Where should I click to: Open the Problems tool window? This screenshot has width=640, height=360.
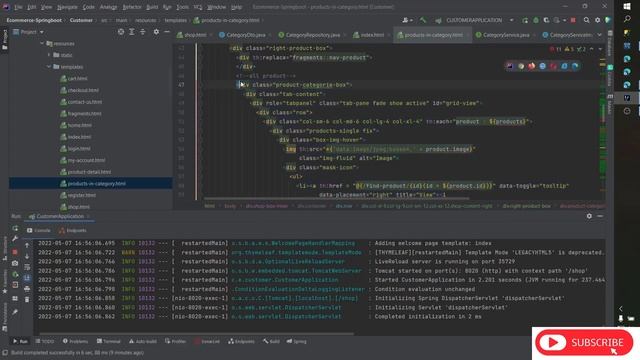[75, 341]
